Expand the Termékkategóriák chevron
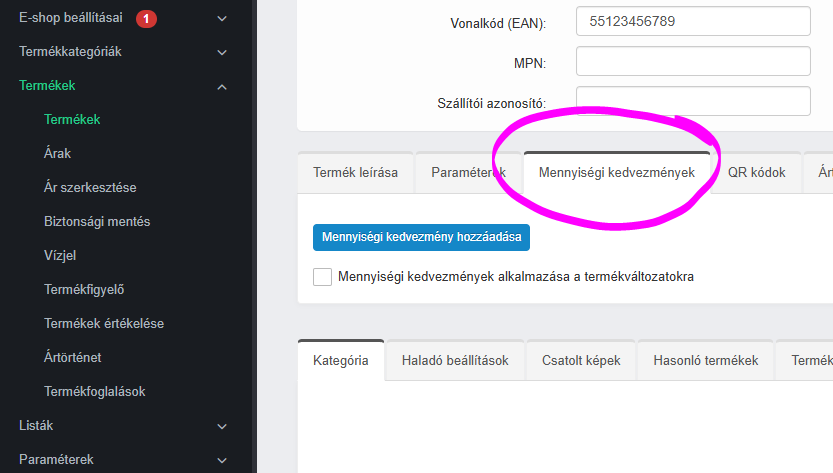The image size is (833, 473). [x=222, y=53]
